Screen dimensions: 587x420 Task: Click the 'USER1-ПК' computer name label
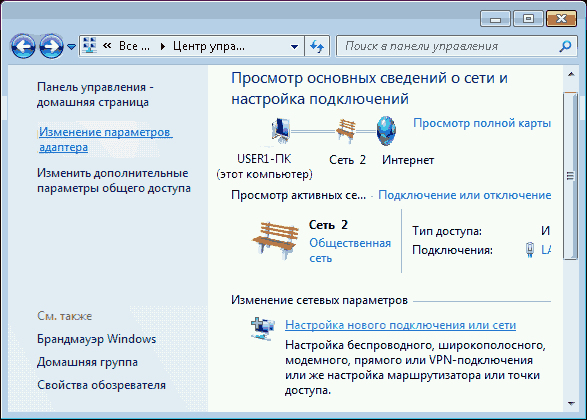(264, 159)
